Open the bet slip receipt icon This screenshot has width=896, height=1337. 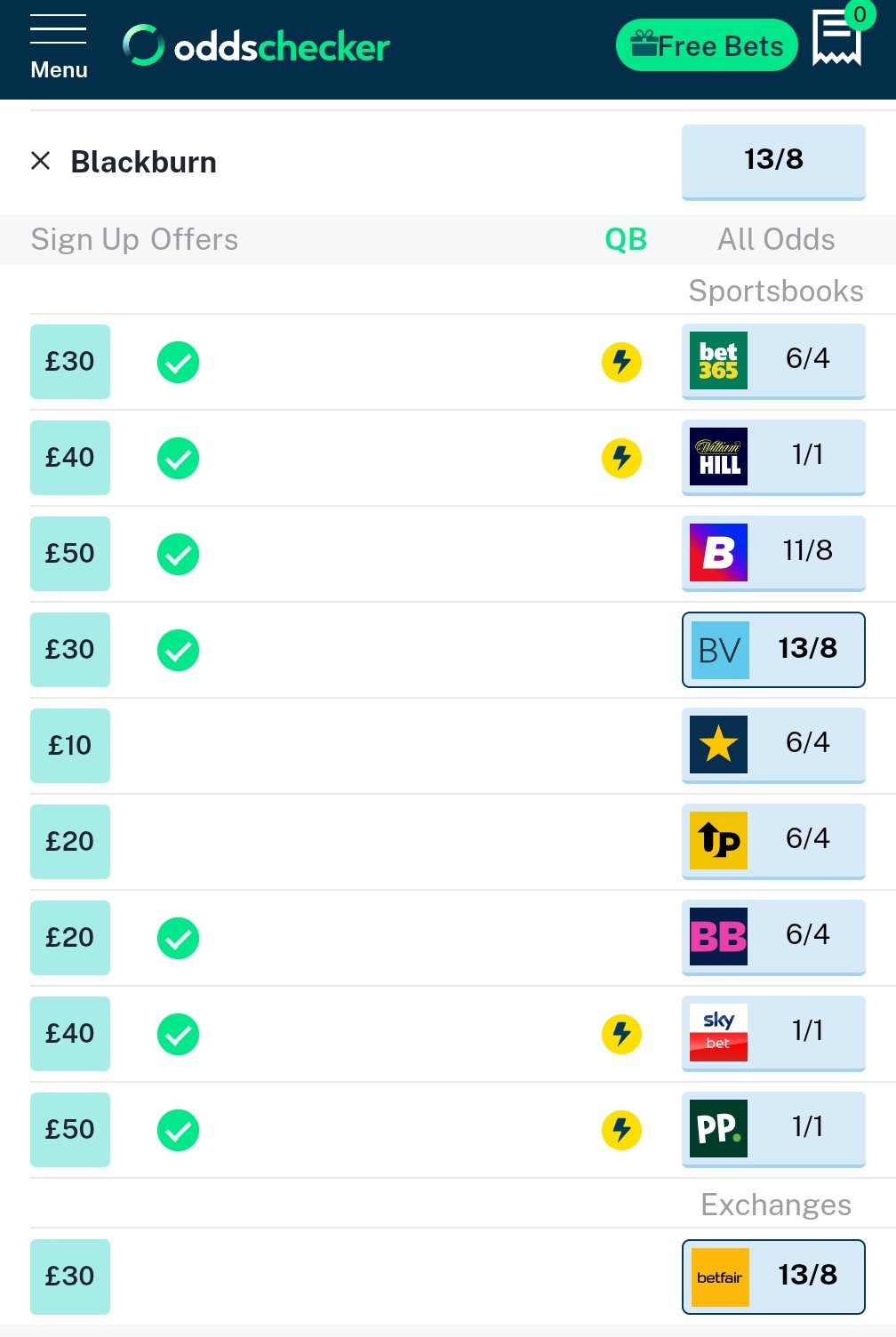tap(836, 39)
